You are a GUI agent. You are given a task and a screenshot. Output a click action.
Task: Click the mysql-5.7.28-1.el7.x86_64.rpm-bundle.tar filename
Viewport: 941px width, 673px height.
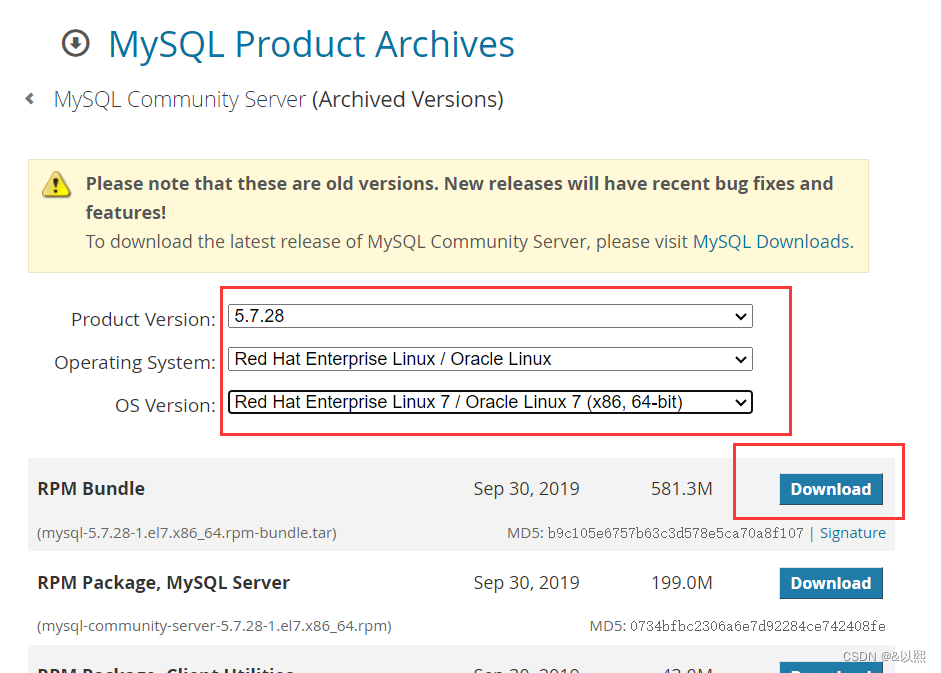coord(187,533)
